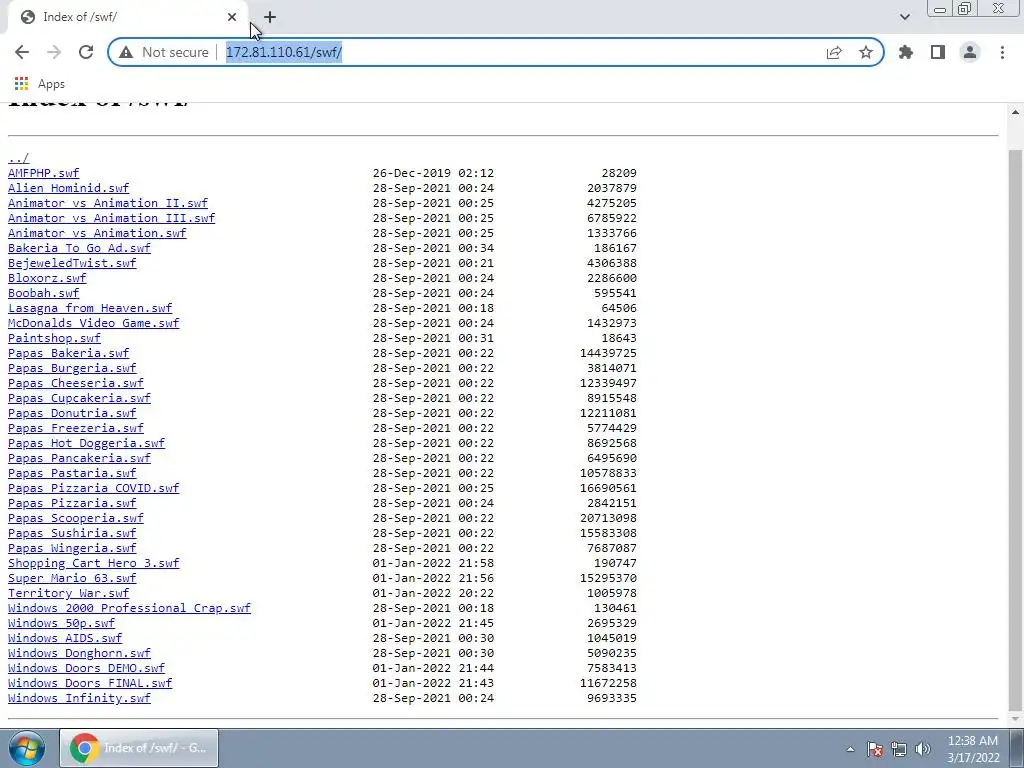This screenshot has width=1024, height=768.
Task: Open the Papas Sushiria.swf link
Action: [72, 534]
